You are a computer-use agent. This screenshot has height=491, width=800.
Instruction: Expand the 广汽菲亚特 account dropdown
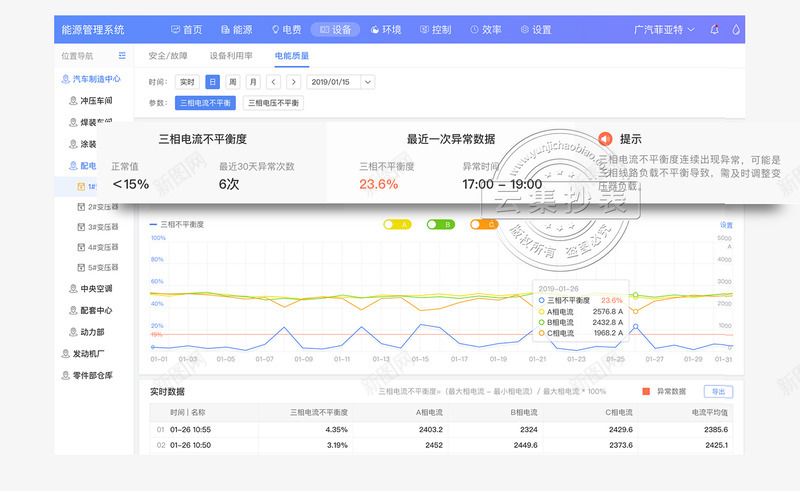coord(664,30)
